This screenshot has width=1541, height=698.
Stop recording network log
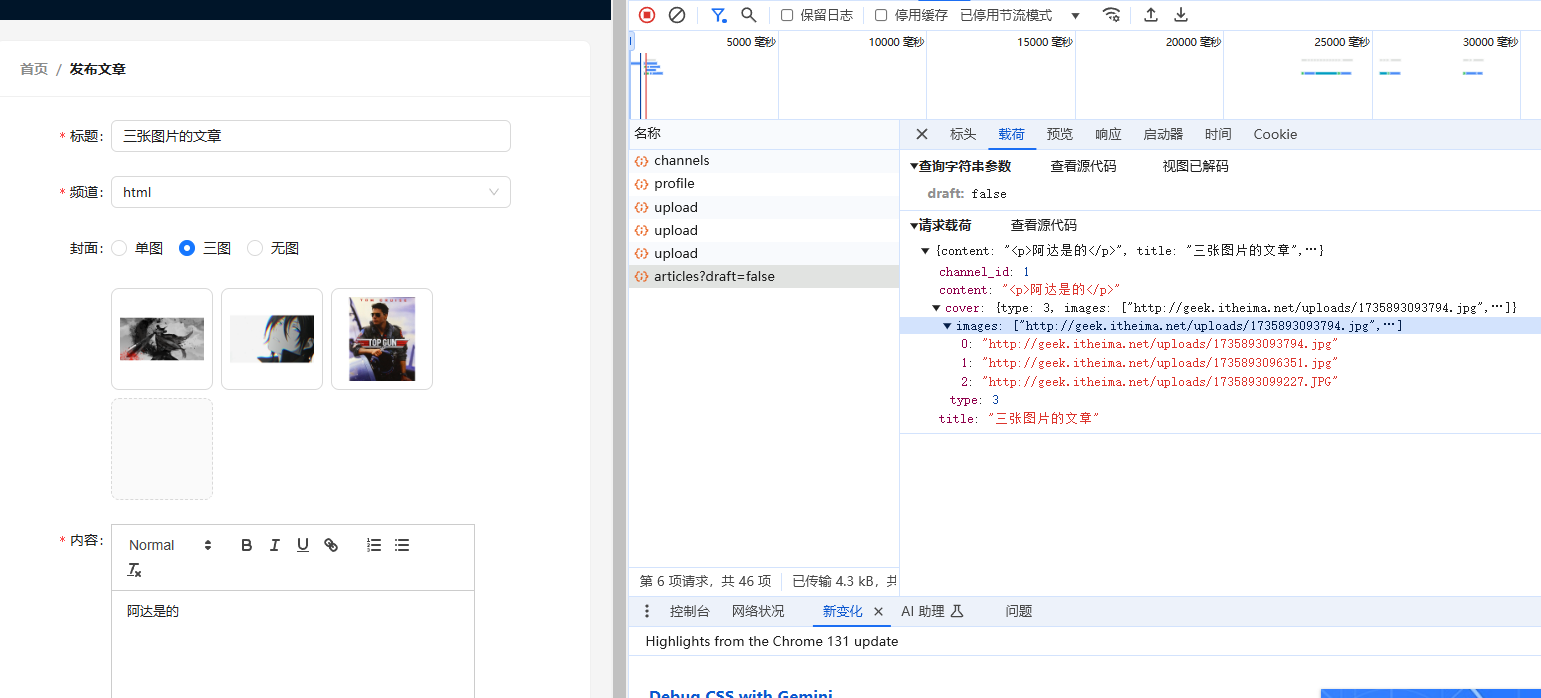click(647, 15)
